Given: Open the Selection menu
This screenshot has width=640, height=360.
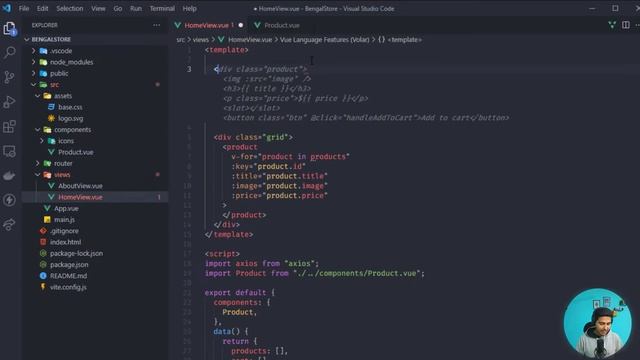Looking at the screenshot, I should [x=70, y=8].
